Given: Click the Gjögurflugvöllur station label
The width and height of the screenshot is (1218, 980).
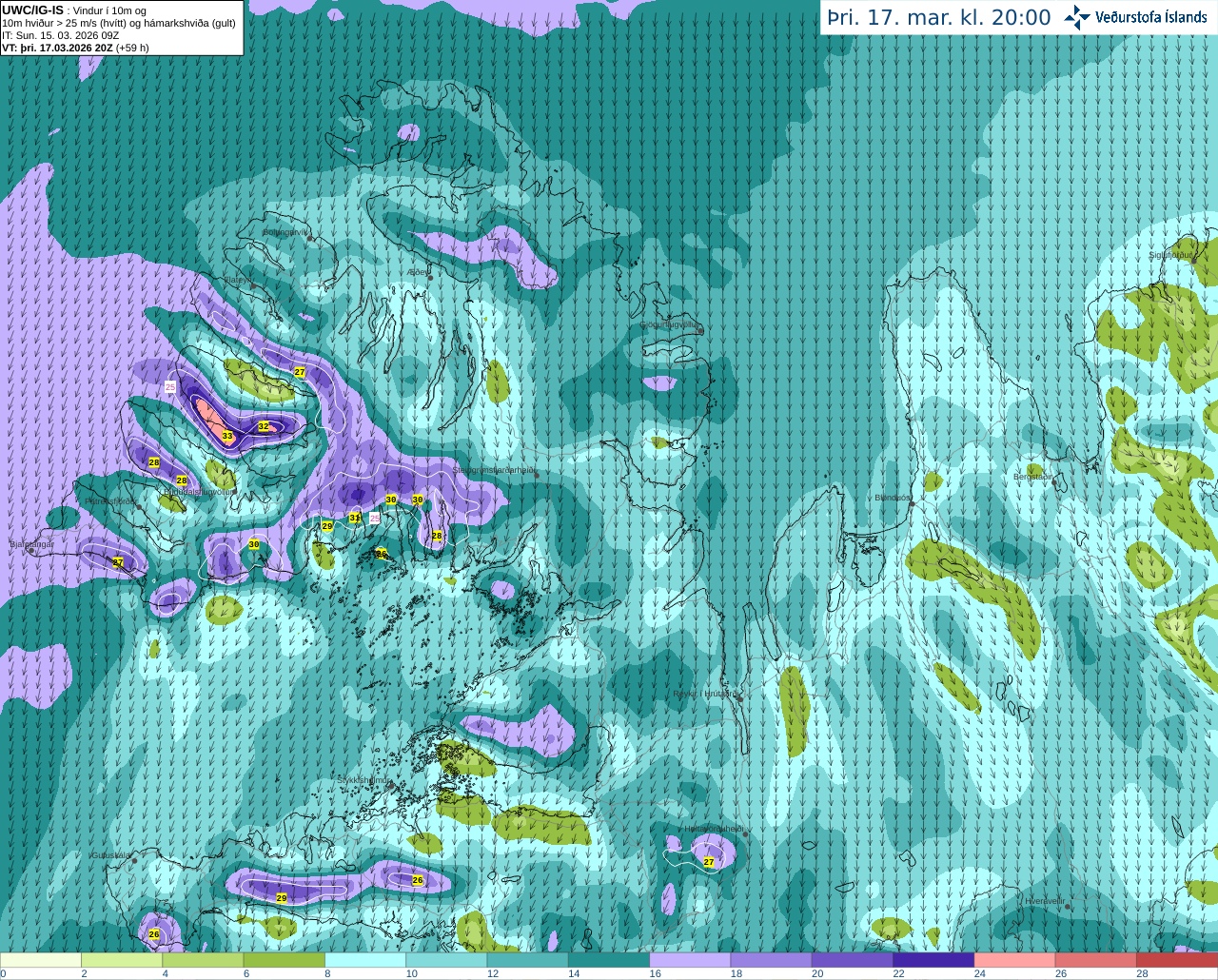Looking at the screenshot, I should (x=669, y=323).
